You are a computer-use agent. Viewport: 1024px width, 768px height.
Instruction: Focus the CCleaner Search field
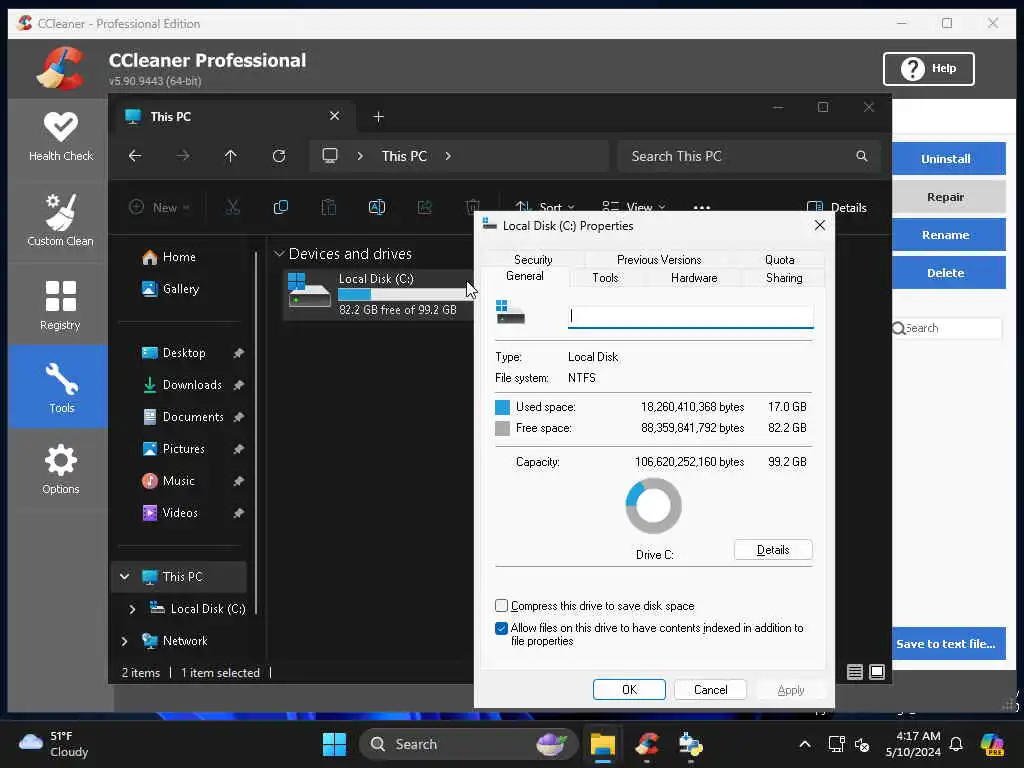pyautogui.click(x=946, y=328)
